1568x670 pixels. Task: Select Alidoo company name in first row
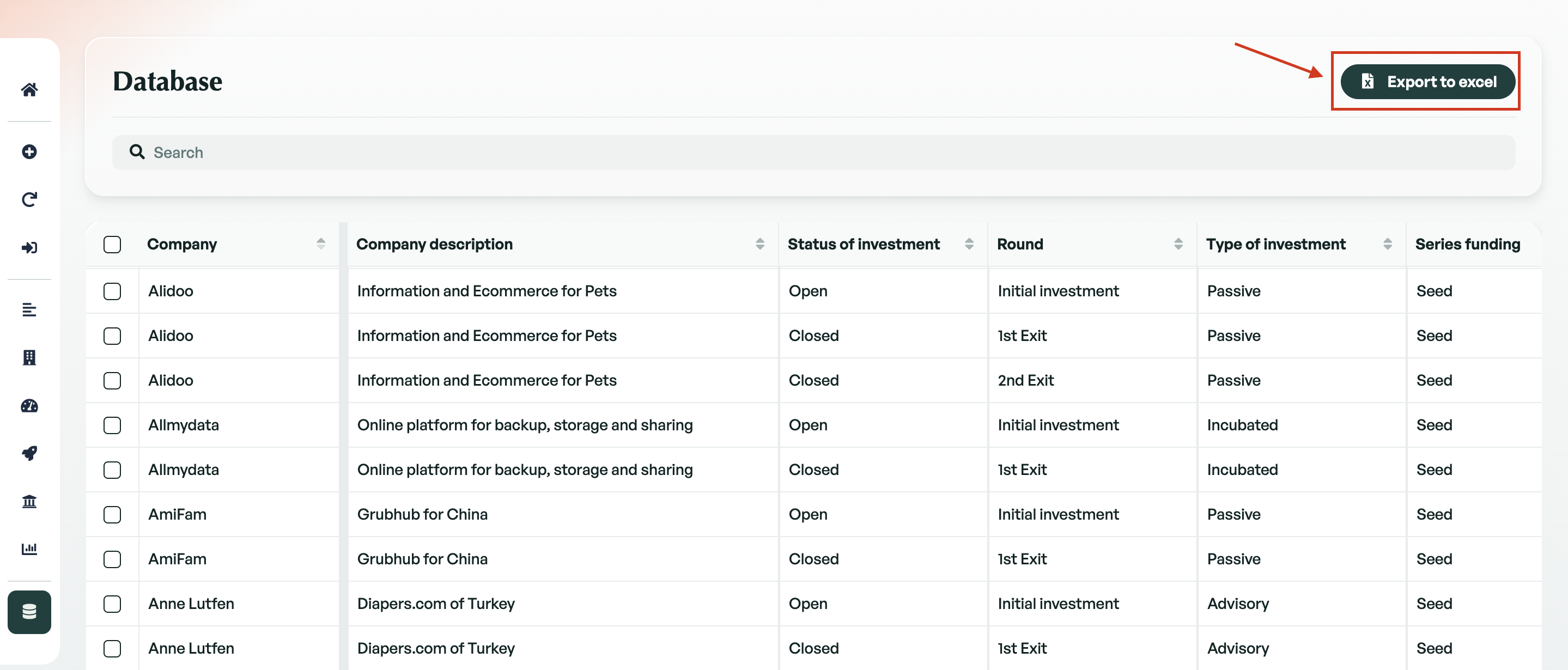tap(171, 291)
